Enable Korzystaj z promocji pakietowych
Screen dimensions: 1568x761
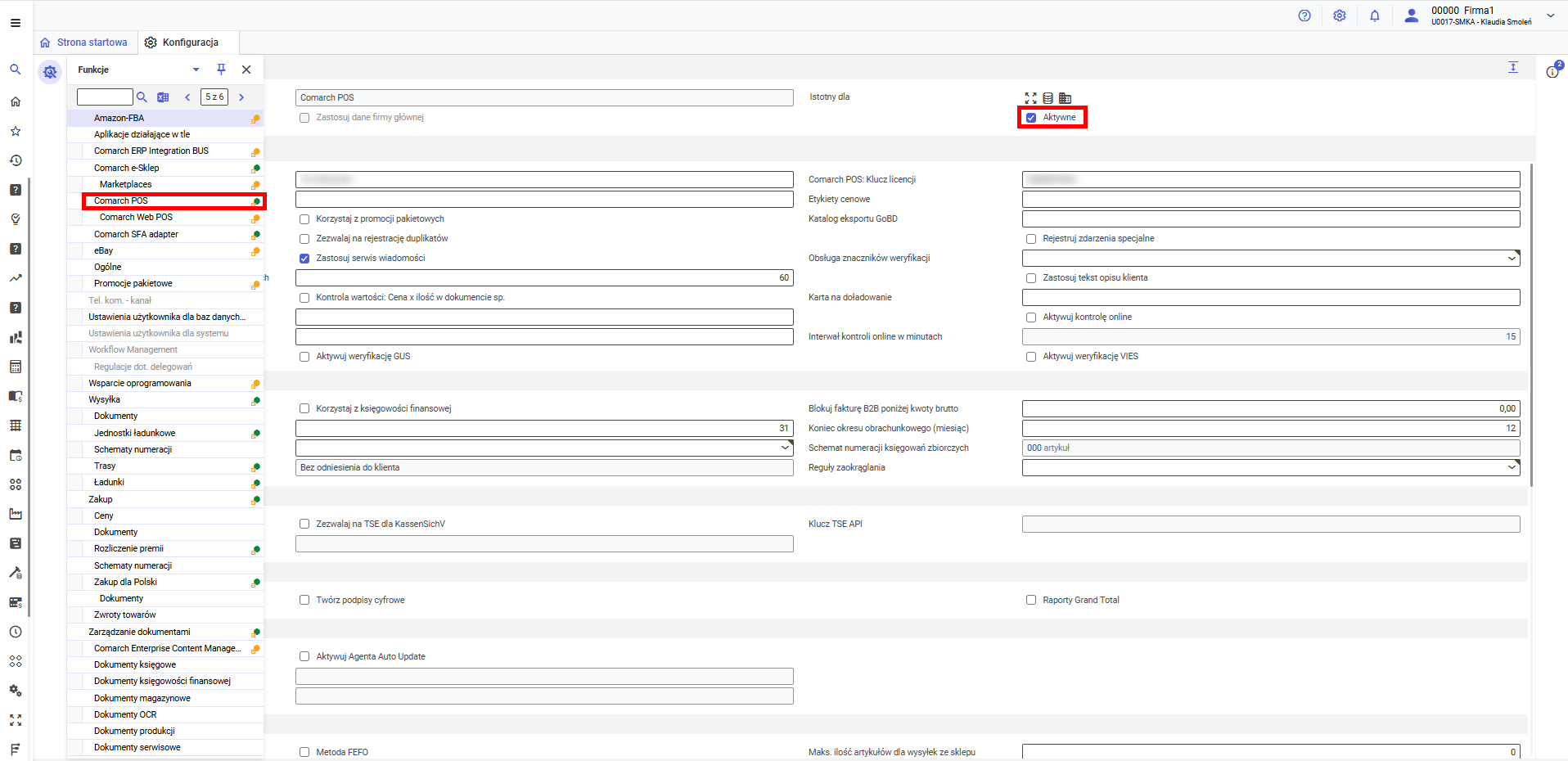click(x=304, y=219)
